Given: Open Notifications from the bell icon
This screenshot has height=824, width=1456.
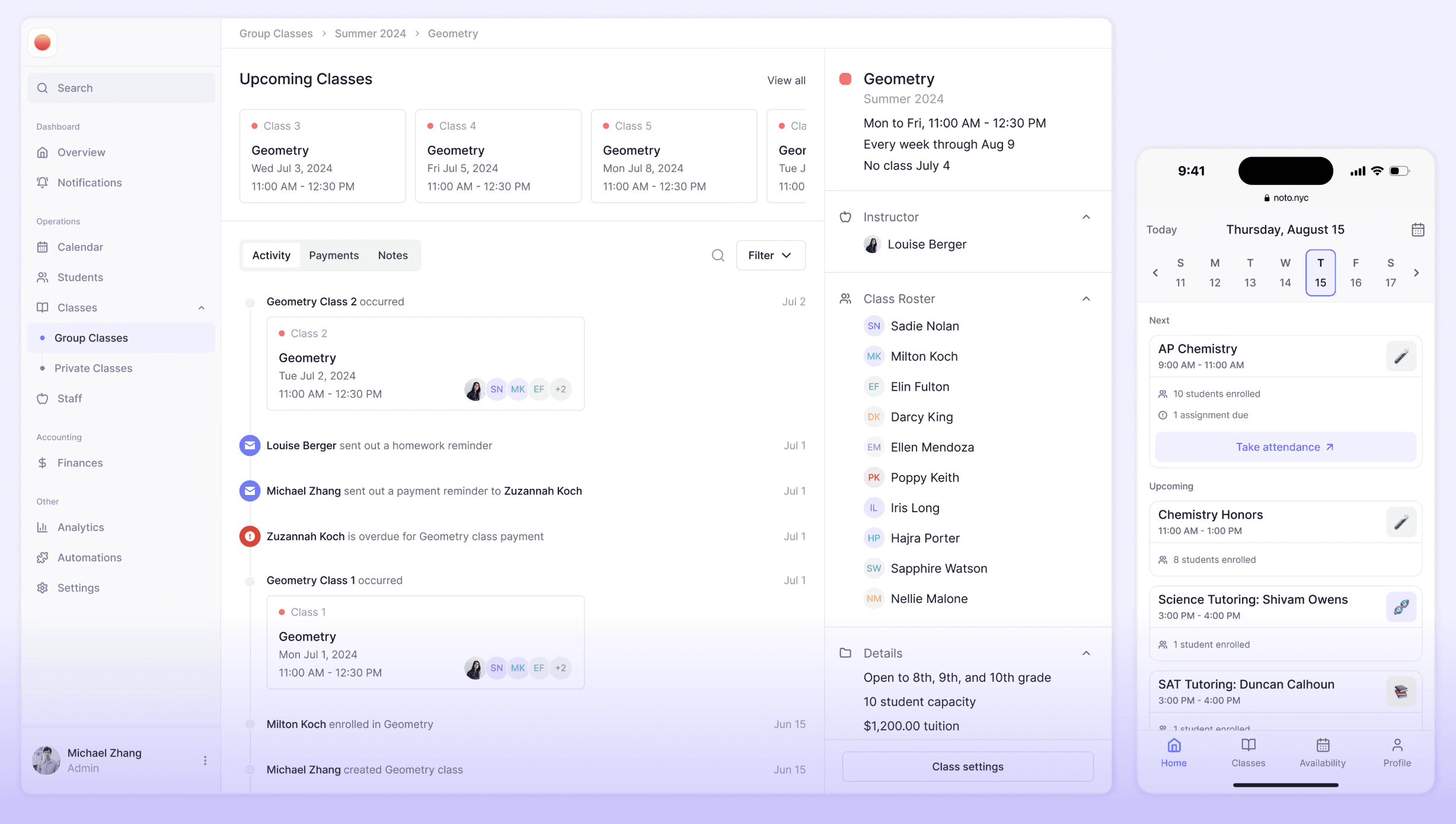Looking at the screenshot, I should point(43,183).
